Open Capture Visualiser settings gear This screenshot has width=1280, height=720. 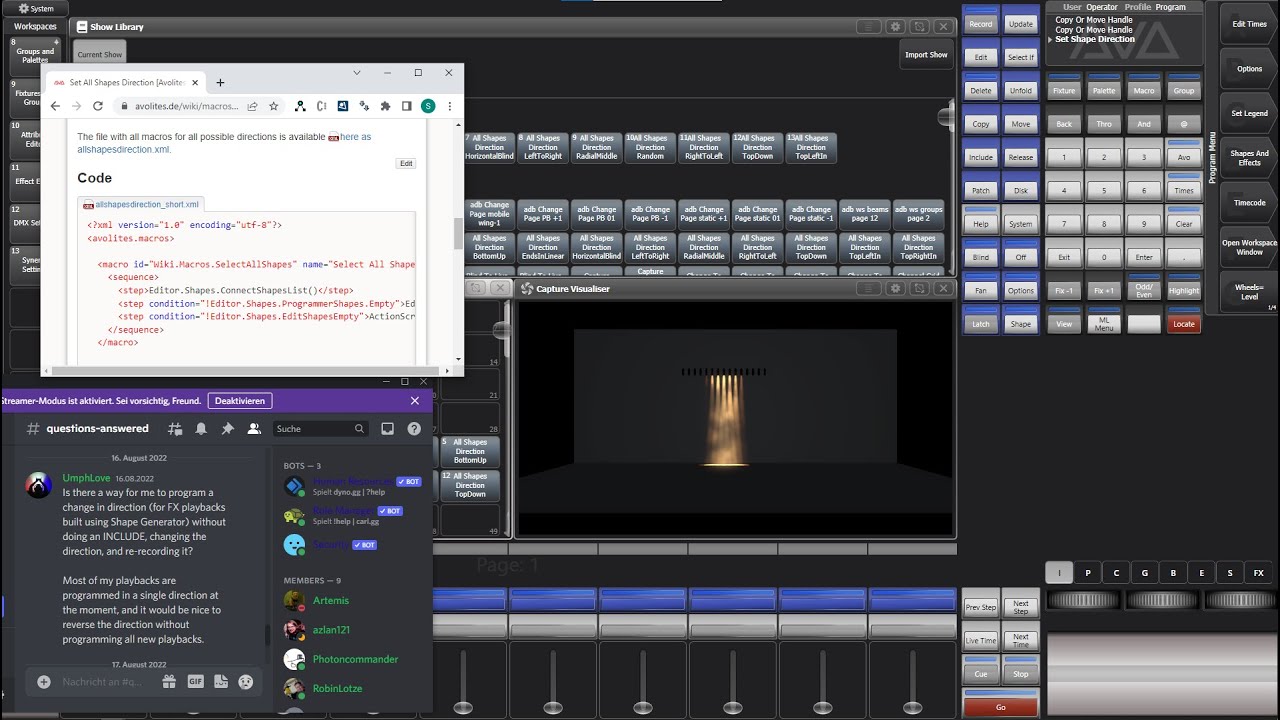(895, 288)
